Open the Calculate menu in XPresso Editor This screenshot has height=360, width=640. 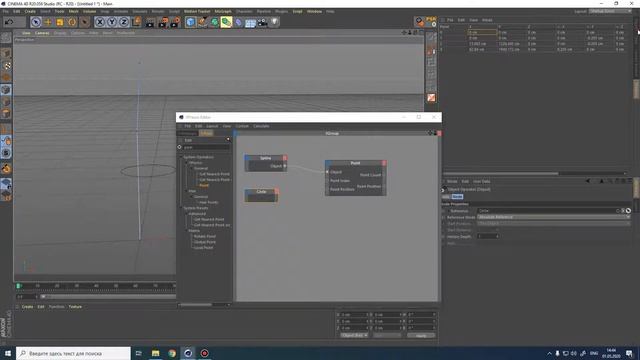pos(261,126)
